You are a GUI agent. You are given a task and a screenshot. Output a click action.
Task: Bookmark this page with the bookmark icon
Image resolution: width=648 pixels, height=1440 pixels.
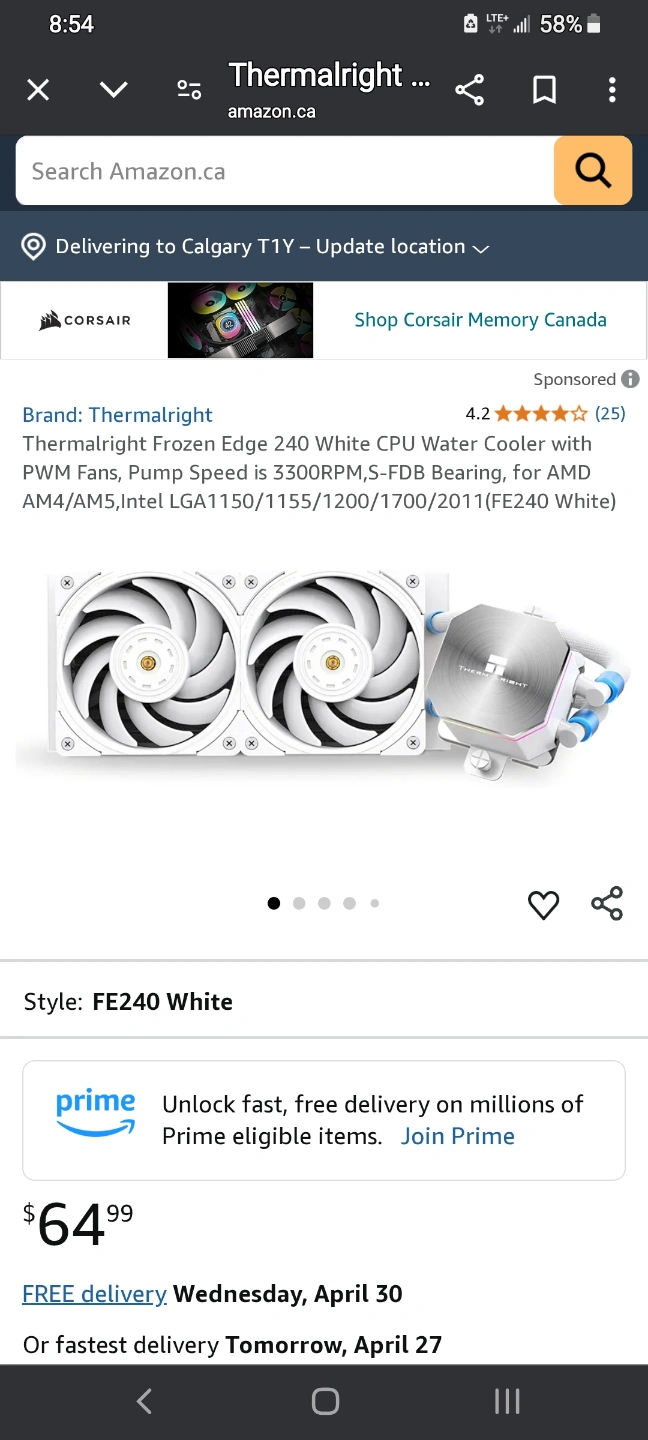pos(544,91)
